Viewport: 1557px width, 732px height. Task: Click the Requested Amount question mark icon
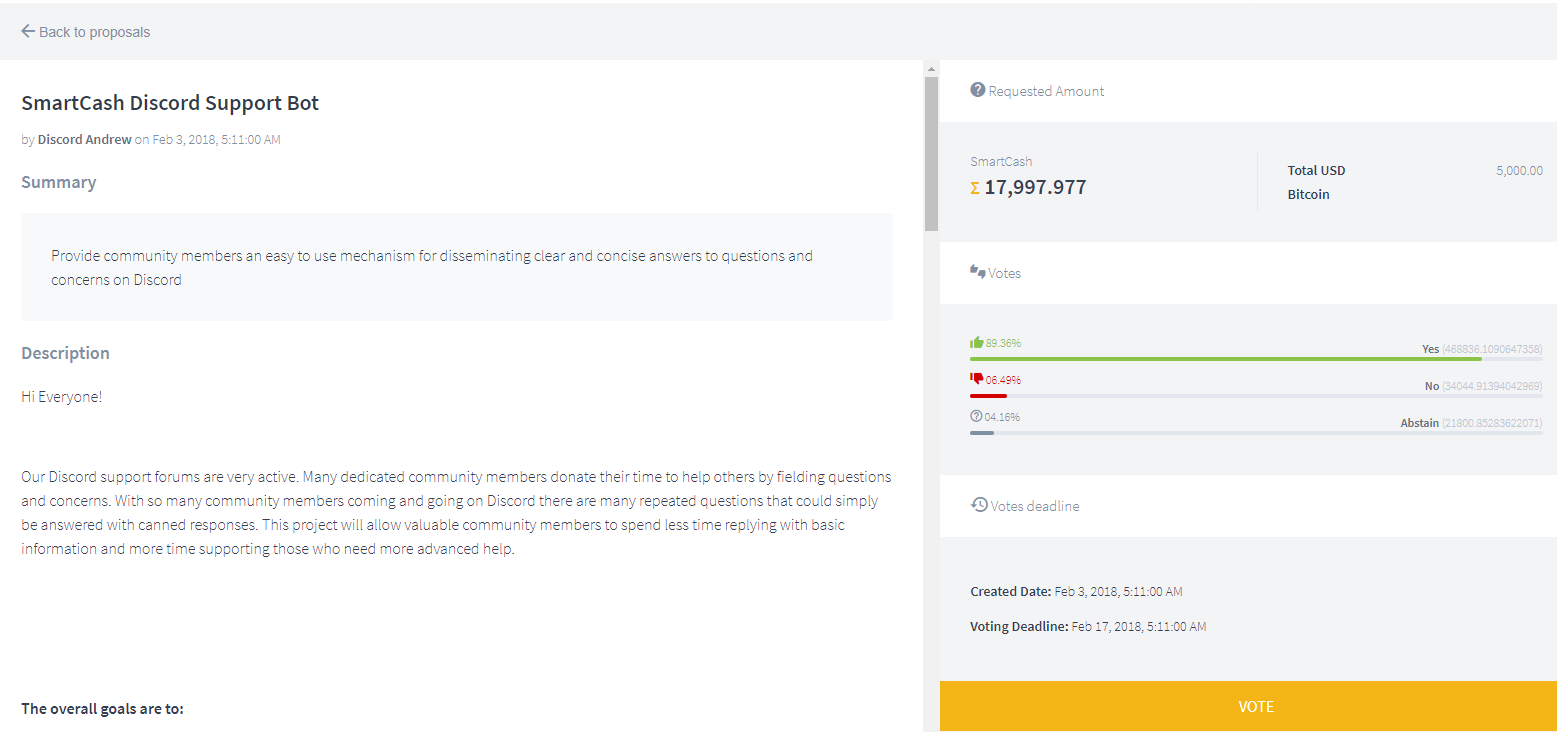pos(978,90)
